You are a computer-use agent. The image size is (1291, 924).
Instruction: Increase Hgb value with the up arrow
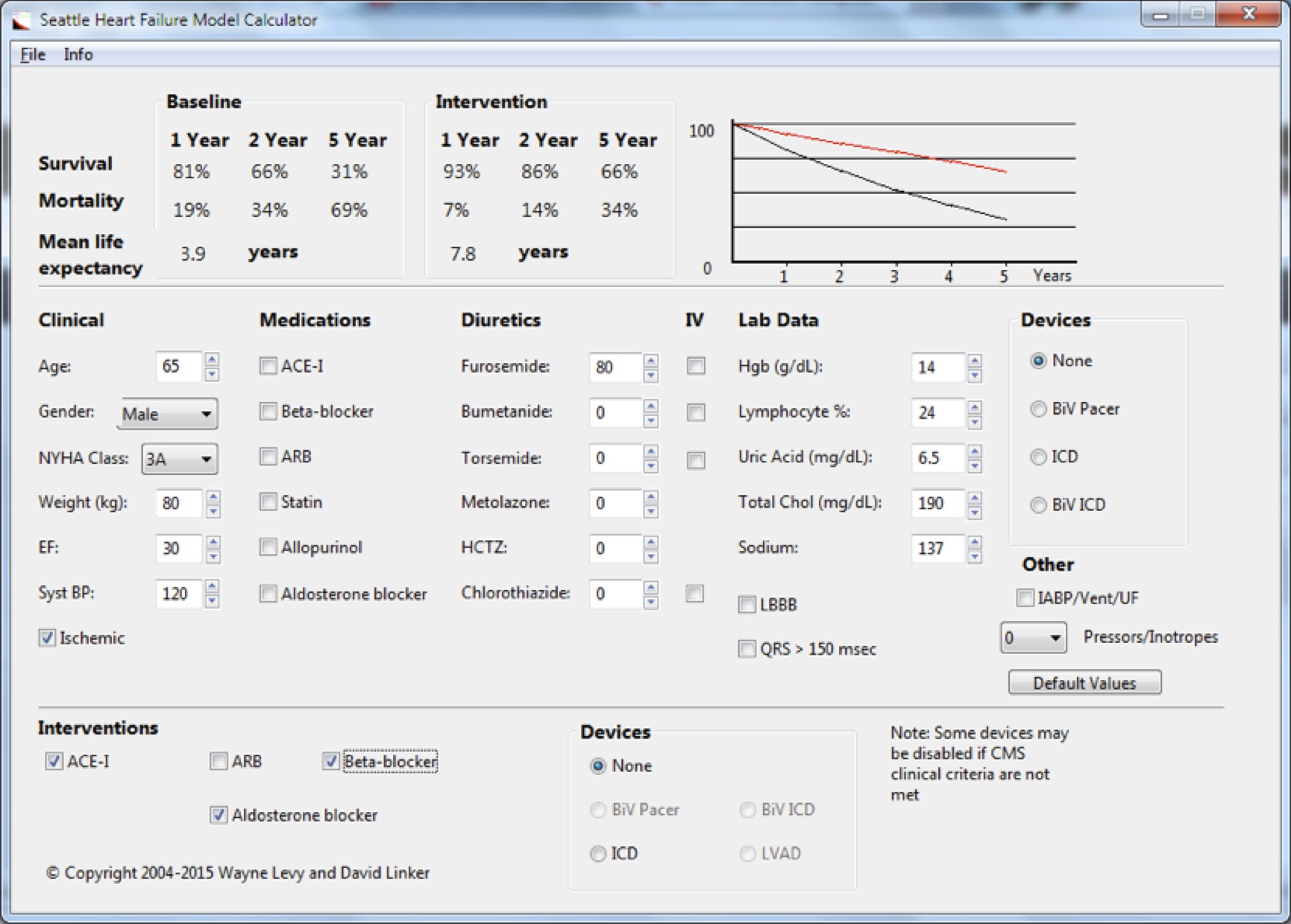click(975, 360)
